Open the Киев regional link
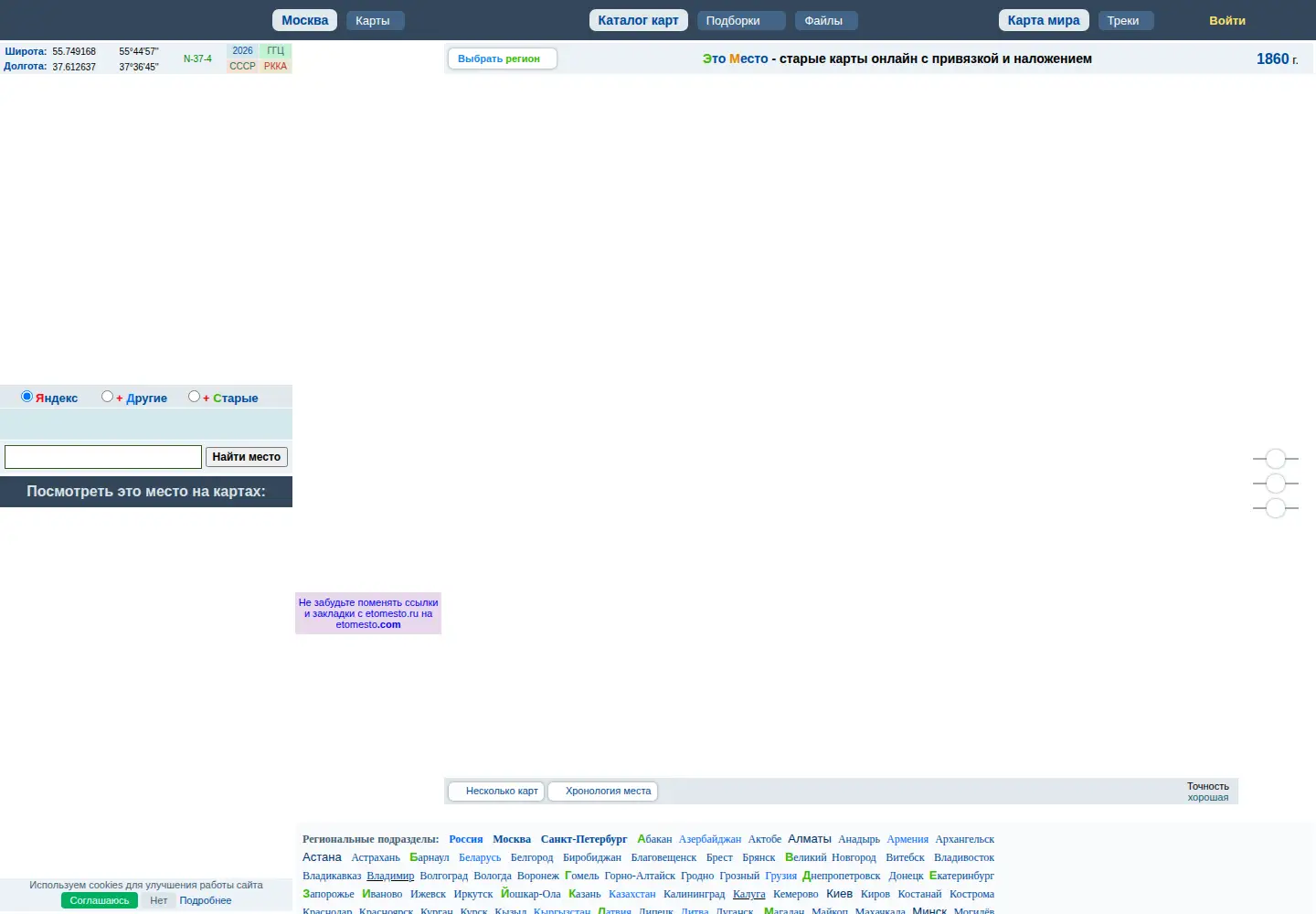The height and width of the screenshot is (914, 1316). click(x=839, y=894)
